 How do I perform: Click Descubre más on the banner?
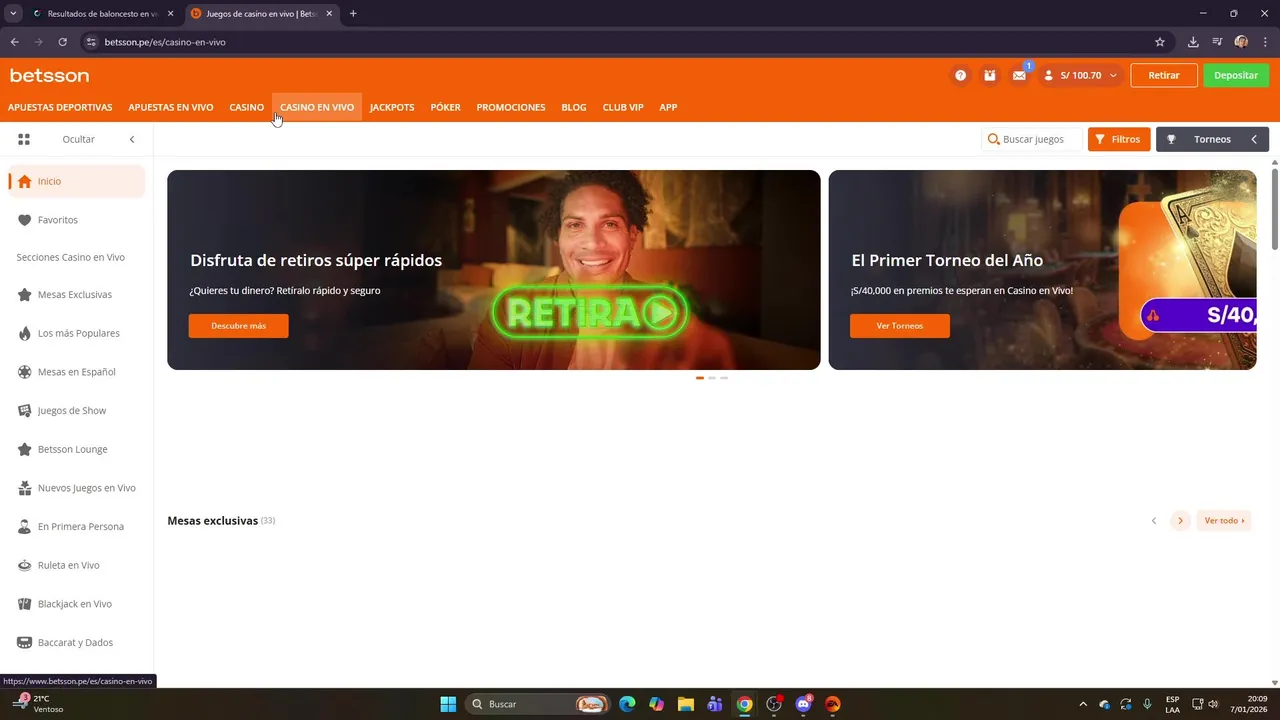pos(238,326)
